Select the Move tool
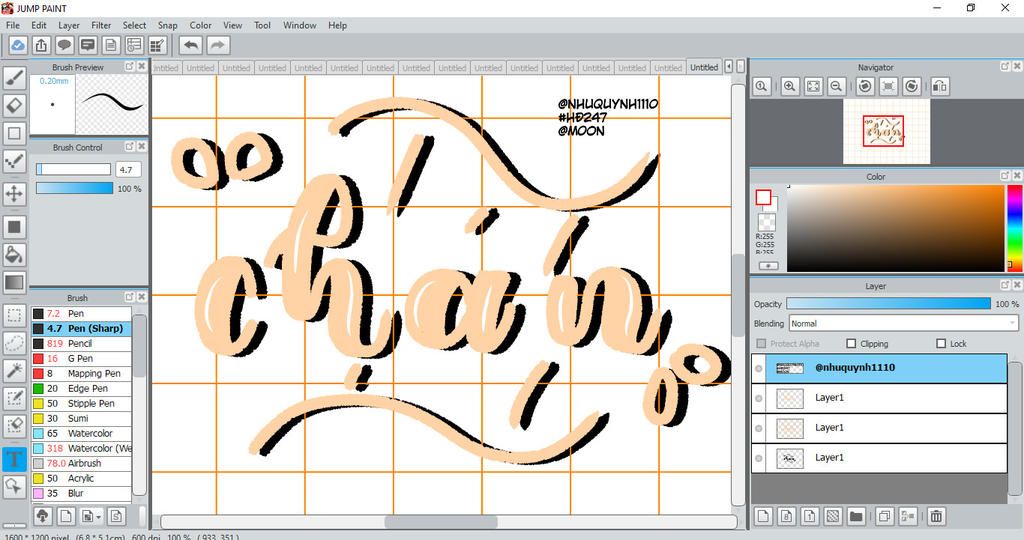 tap(14, 193)
